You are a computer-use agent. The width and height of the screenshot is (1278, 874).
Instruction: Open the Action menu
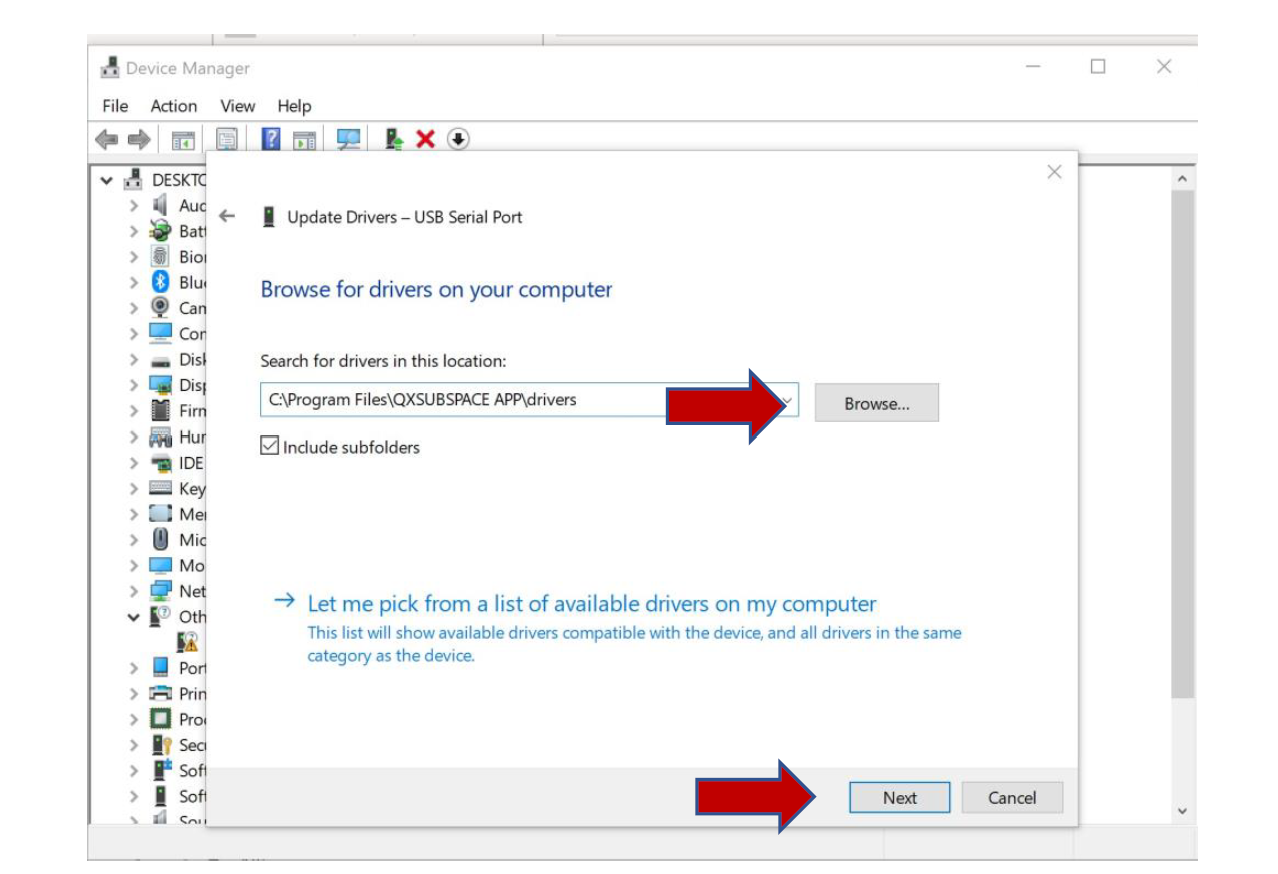coord(173,106)
